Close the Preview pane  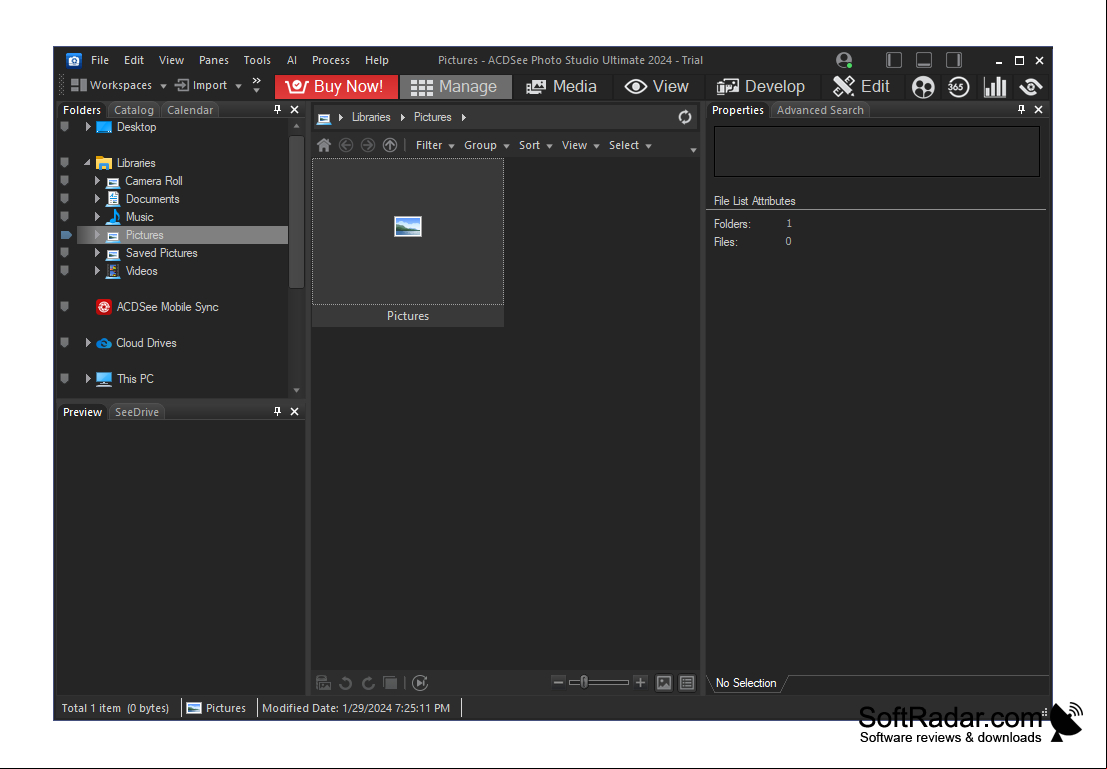pyautogui.click(x=294, y=412)
